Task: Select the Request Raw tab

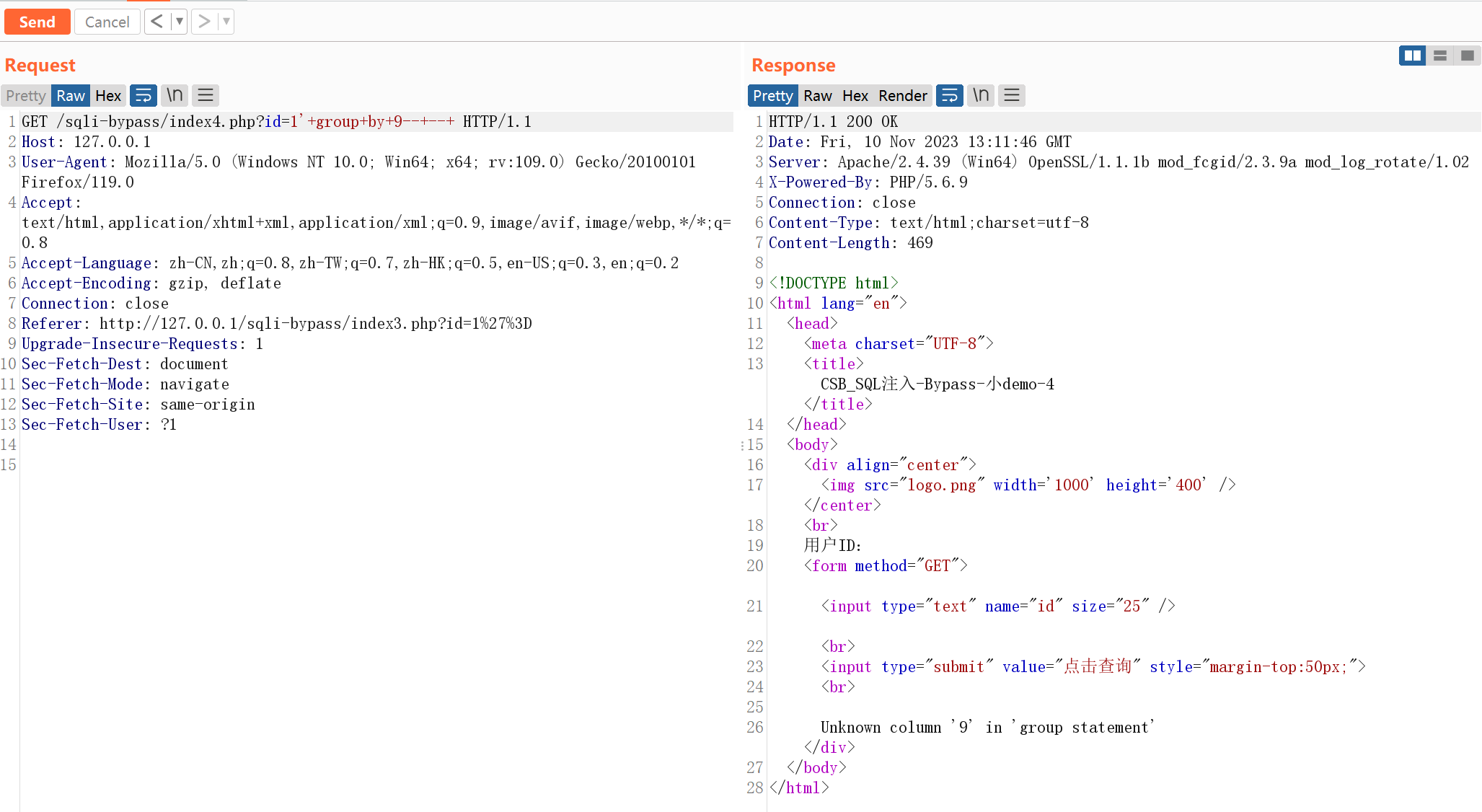Action: click(71, 95)
